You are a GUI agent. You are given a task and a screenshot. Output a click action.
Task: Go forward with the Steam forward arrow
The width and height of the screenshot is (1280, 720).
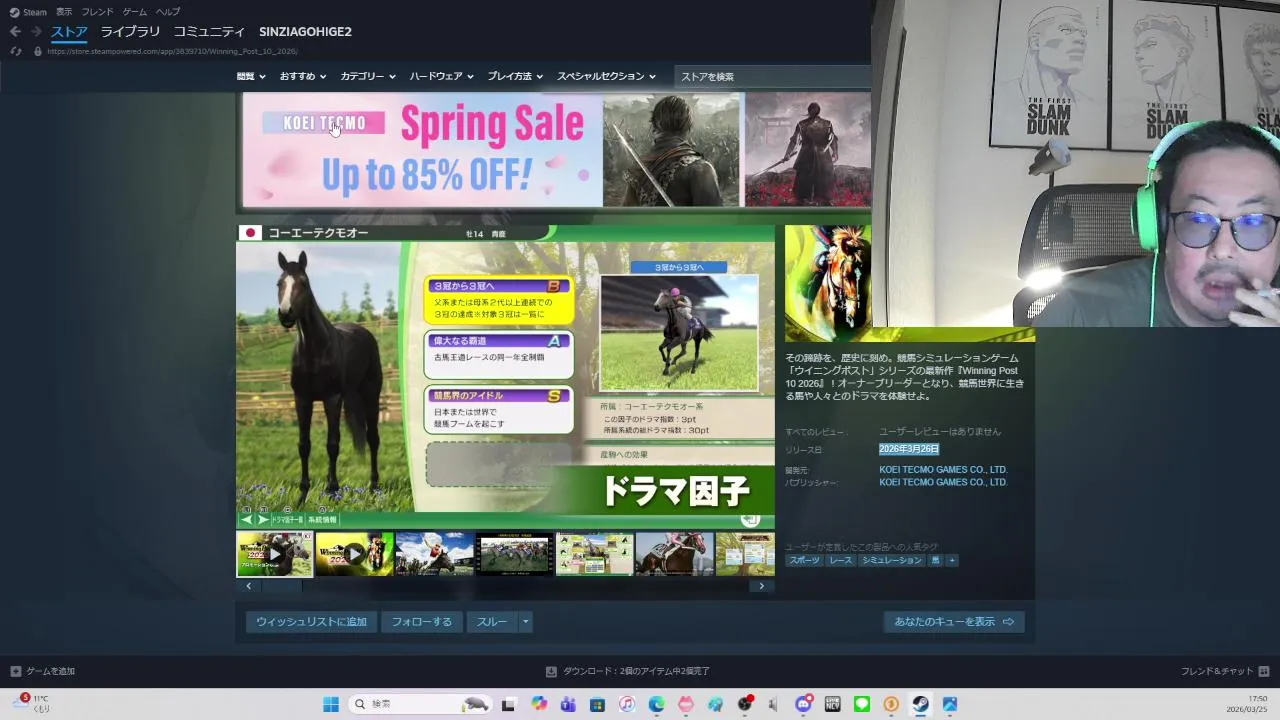point(36,32)
